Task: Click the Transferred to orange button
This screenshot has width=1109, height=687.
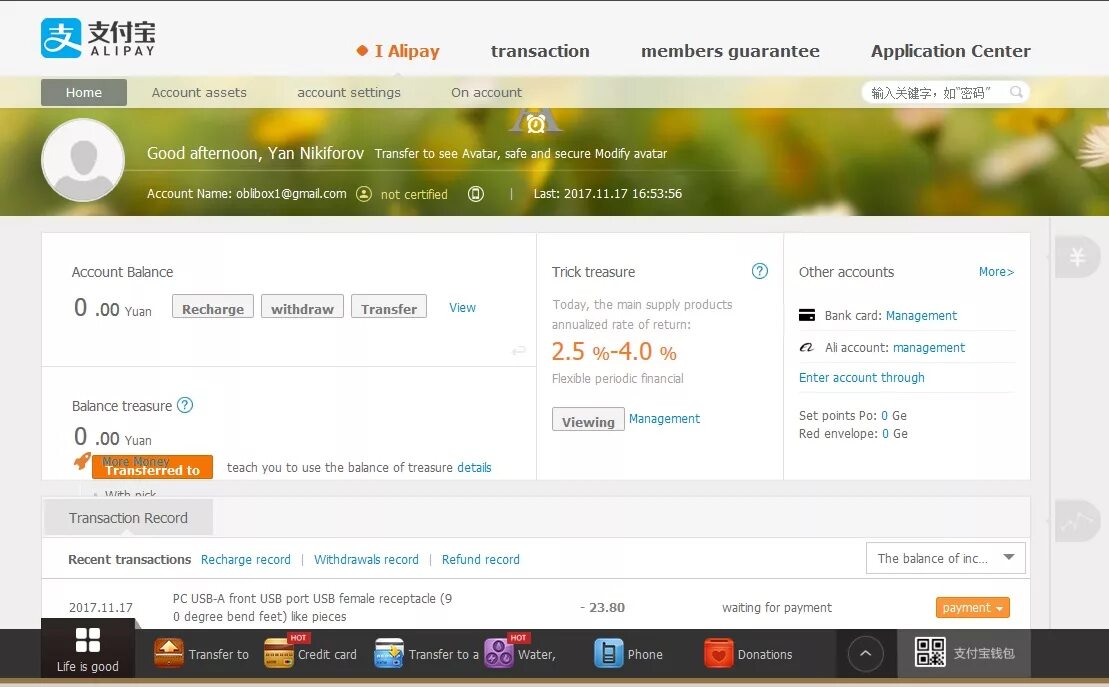Action: (152, 467)
